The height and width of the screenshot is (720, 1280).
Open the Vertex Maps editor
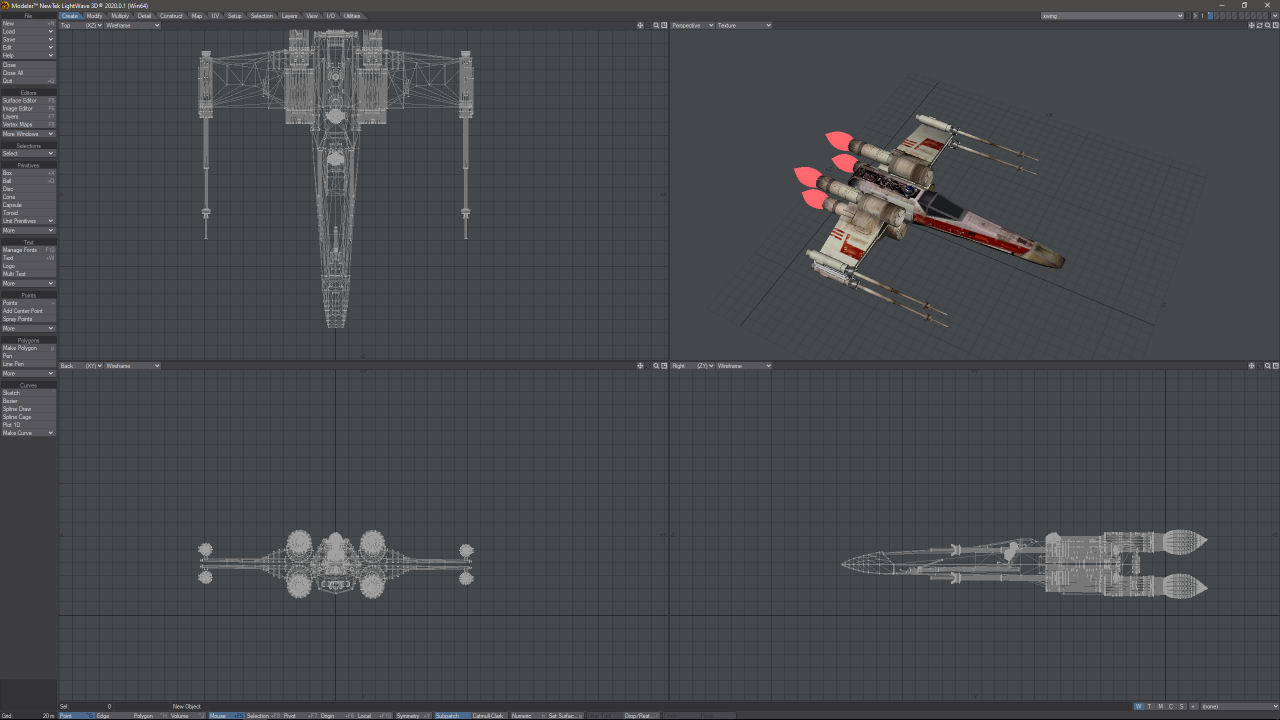tap(28, 124)
